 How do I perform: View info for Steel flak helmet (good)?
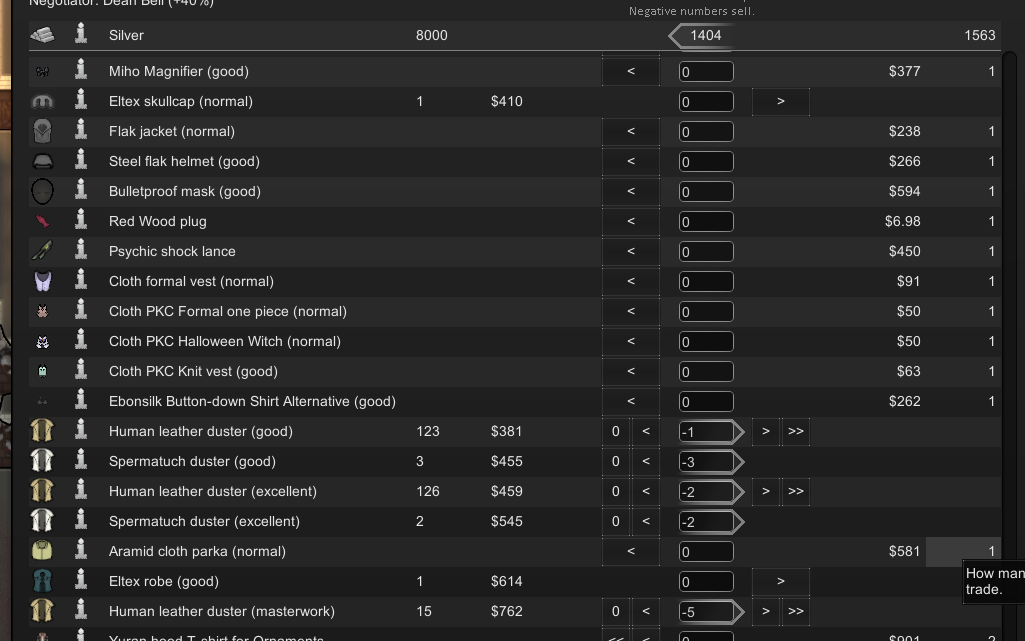point(81,161)
